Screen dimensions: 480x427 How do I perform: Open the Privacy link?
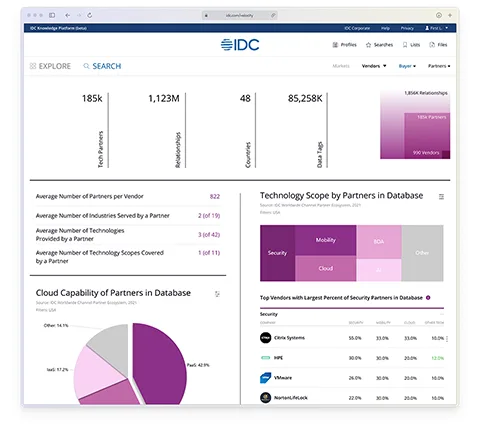407,28
